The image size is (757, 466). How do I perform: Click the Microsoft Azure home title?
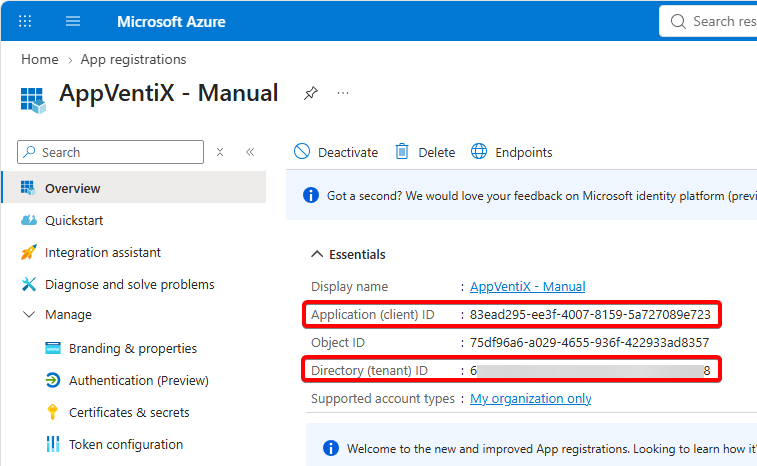click(171, 22)
